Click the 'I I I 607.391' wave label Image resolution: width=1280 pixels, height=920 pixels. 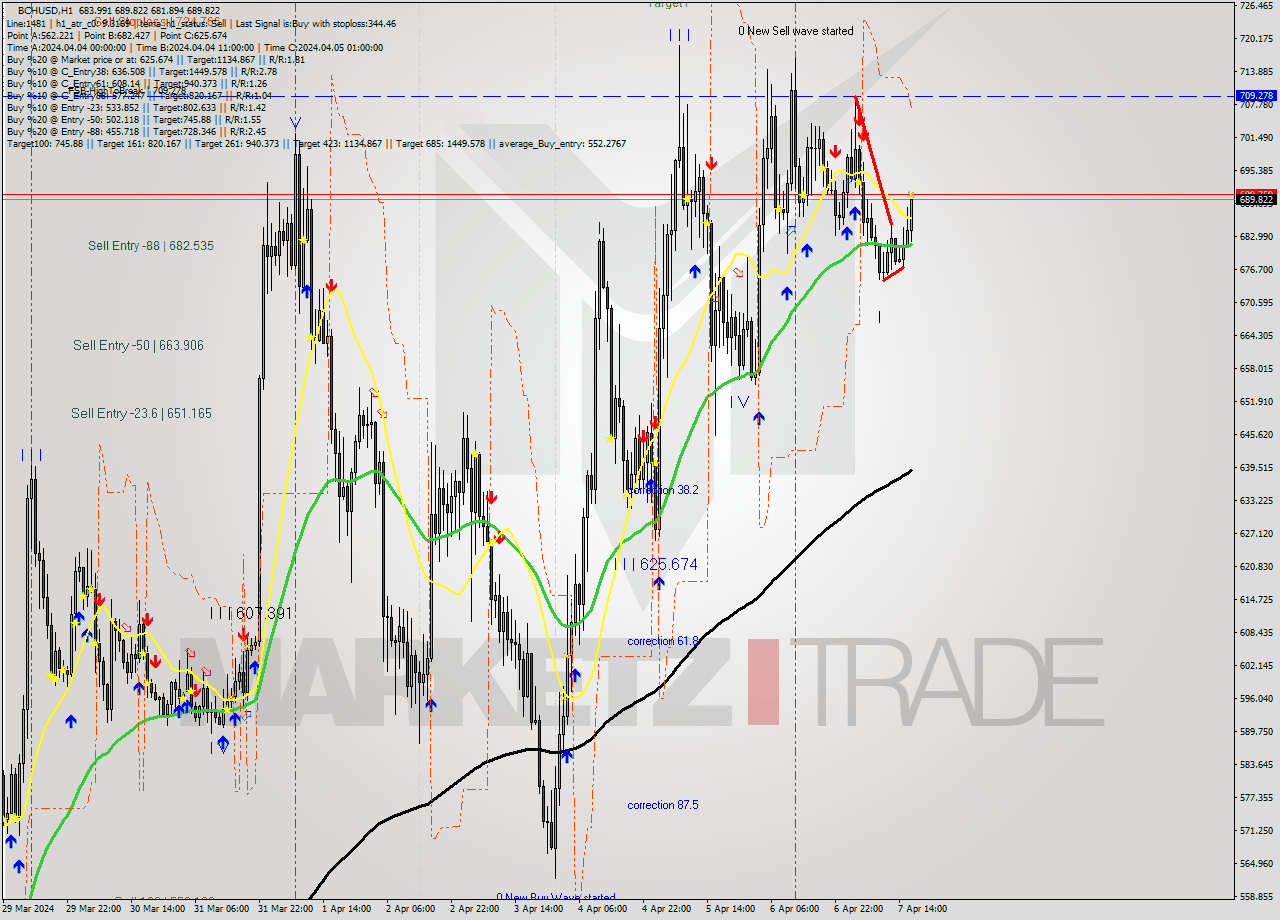coord(250,613)
